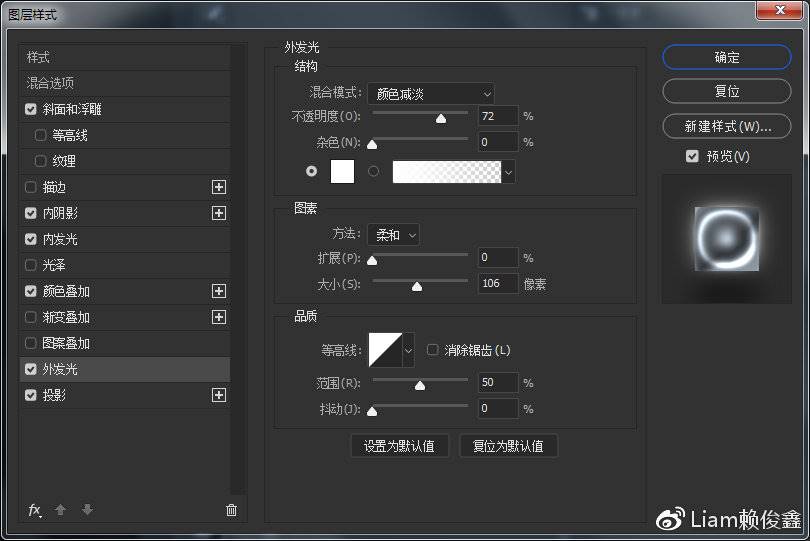810x541 pixels.
Task: Toggle the 内阴影 checkbox
Action: pos(31,213)
